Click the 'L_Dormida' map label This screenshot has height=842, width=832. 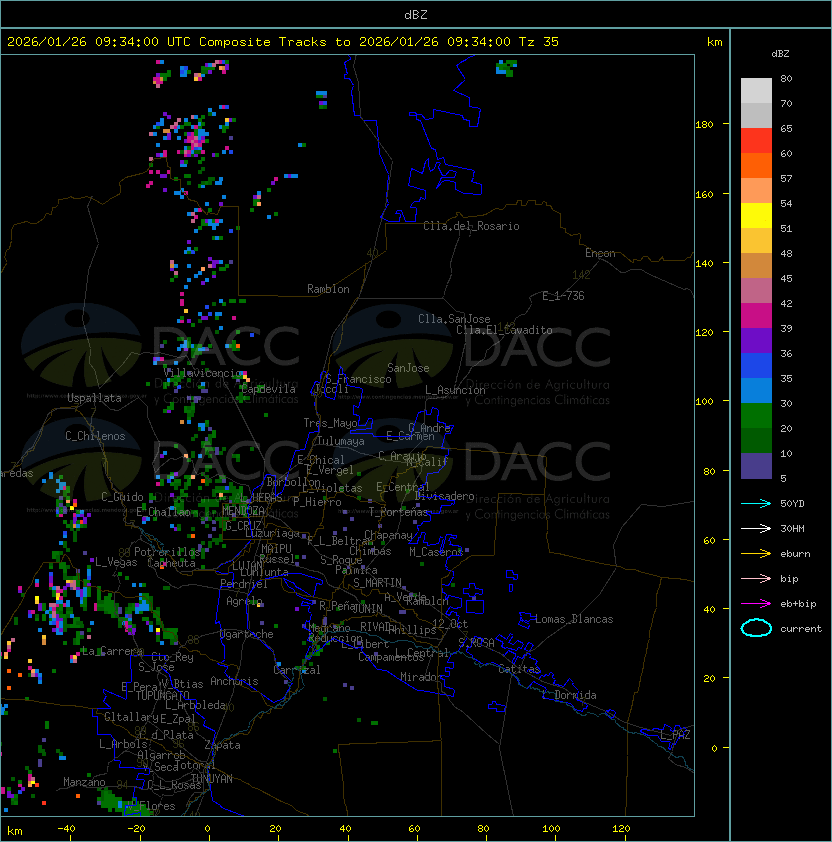point(569,695)
